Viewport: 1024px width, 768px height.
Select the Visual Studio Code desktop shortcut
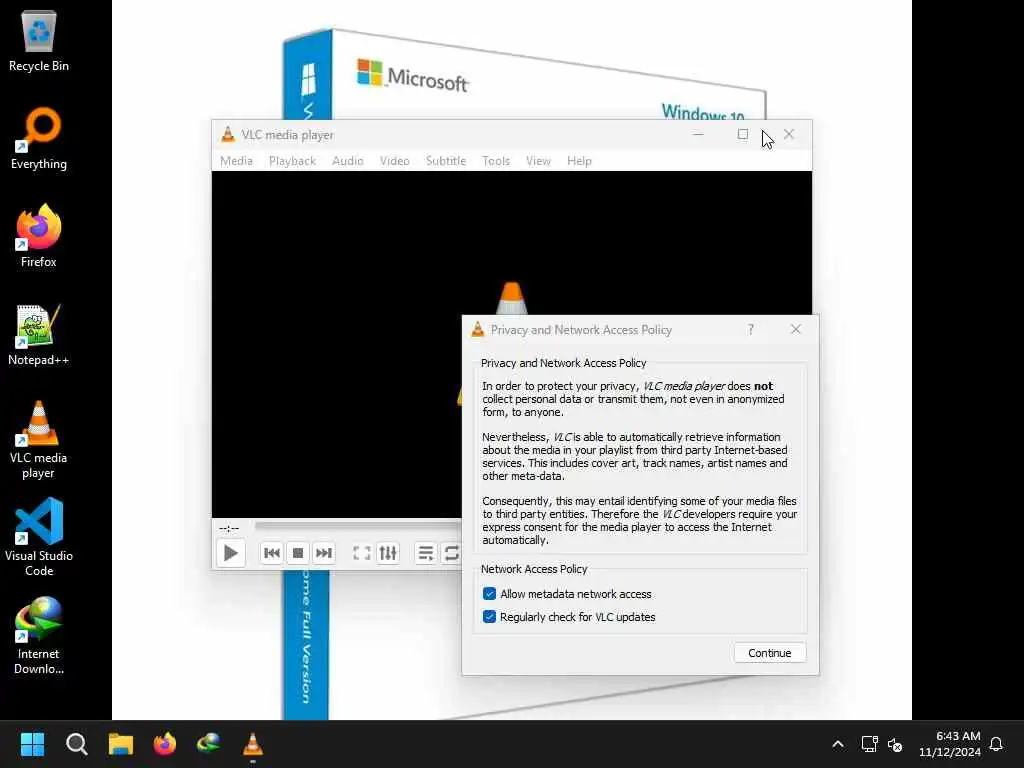click(39, 537)
